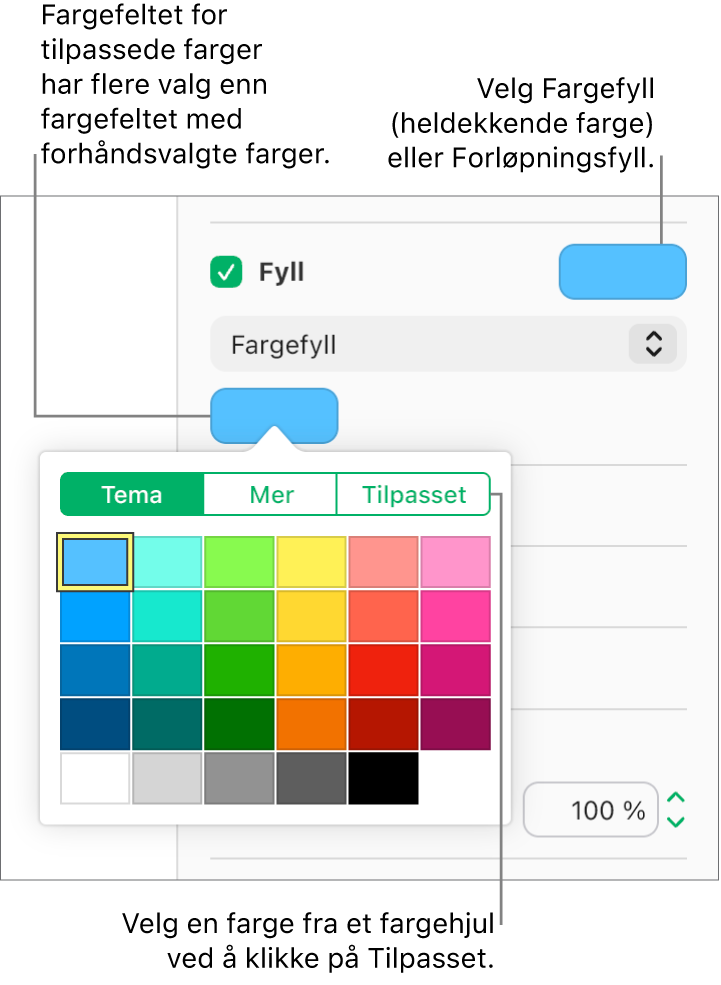Pick the pure red swatch in third row
The height and width of the screenshot is (985, 721).
[x=383, y=670]
